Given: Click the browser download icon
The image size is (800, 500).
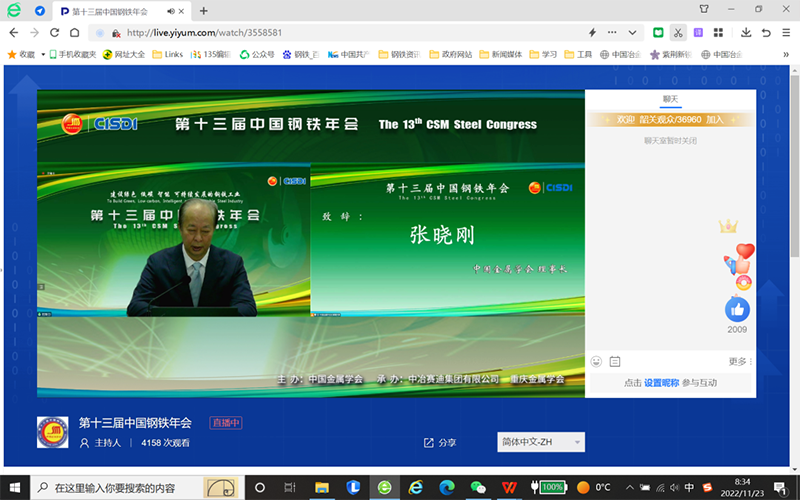Looking at the screenshot, I should pos(746,32).
